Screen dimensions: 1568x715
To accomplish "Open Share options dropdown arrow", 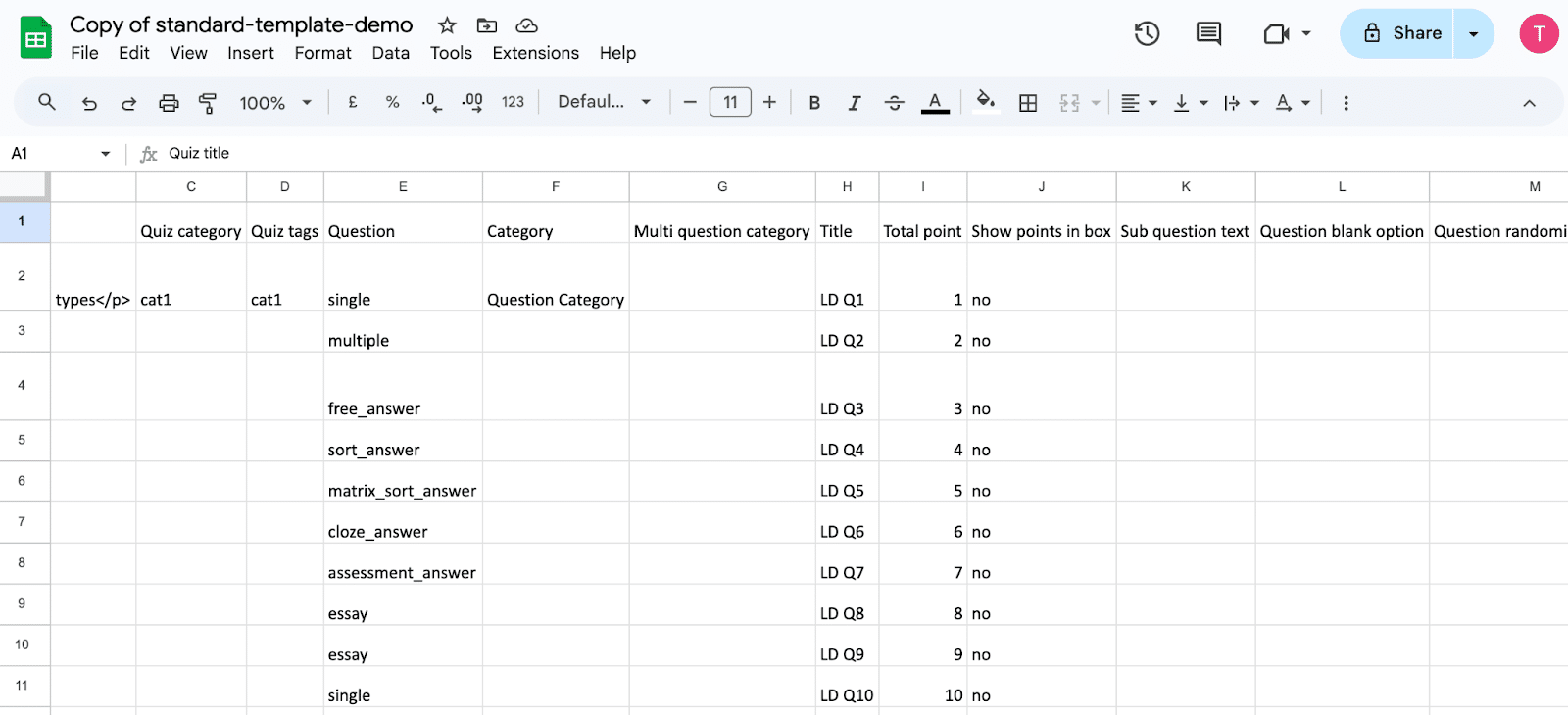I will pos(1473,33).
